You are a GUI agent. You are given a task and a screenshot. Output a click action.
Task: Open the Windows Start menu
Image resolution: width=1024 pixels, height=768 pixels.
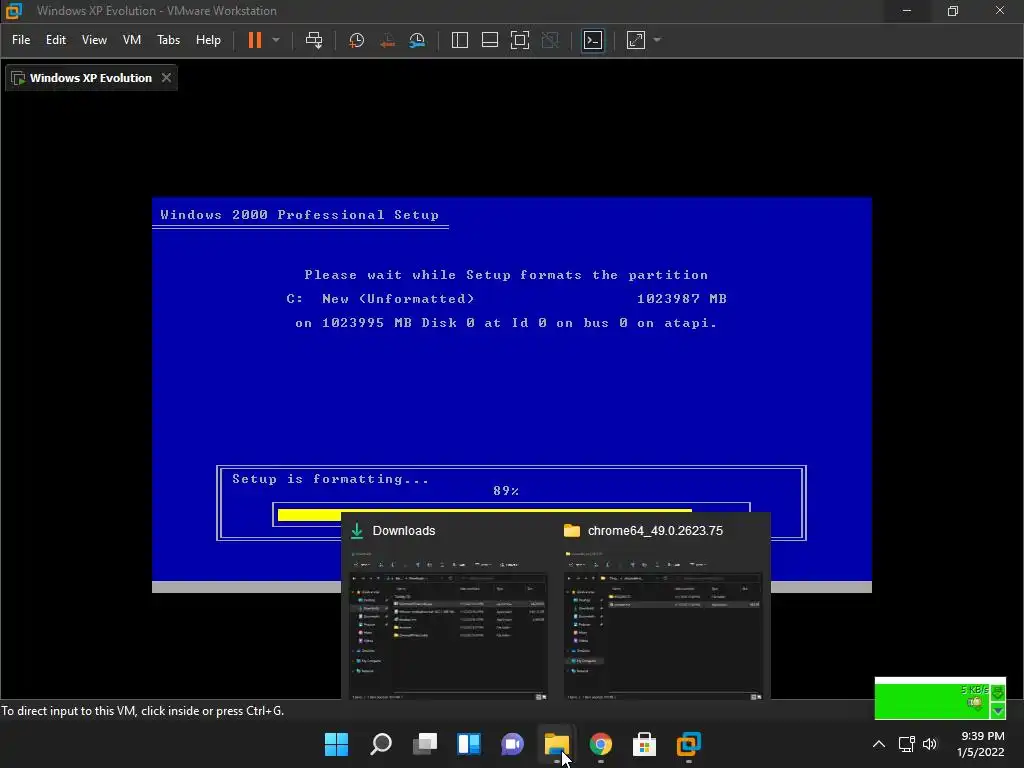click(337, 744)
